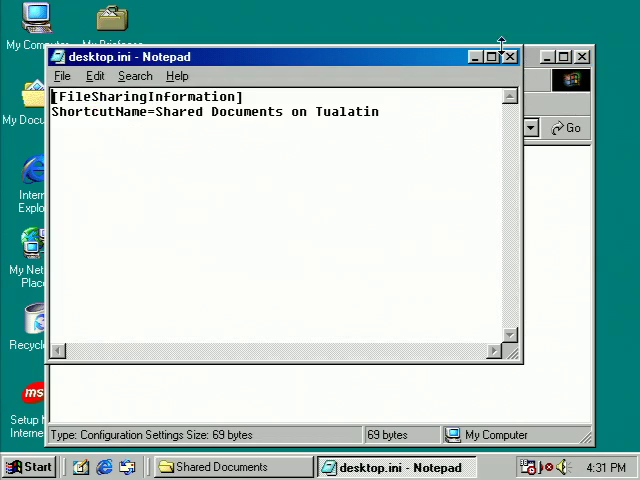Click the volume speaker tray icon

(563, 467)
